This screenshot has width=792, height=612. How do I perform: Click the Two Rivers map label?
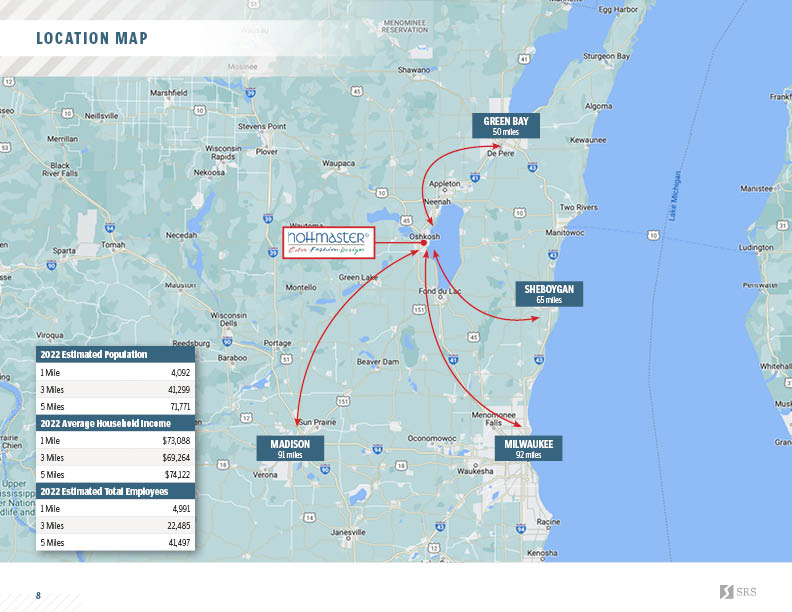click(x=578, y=207)
